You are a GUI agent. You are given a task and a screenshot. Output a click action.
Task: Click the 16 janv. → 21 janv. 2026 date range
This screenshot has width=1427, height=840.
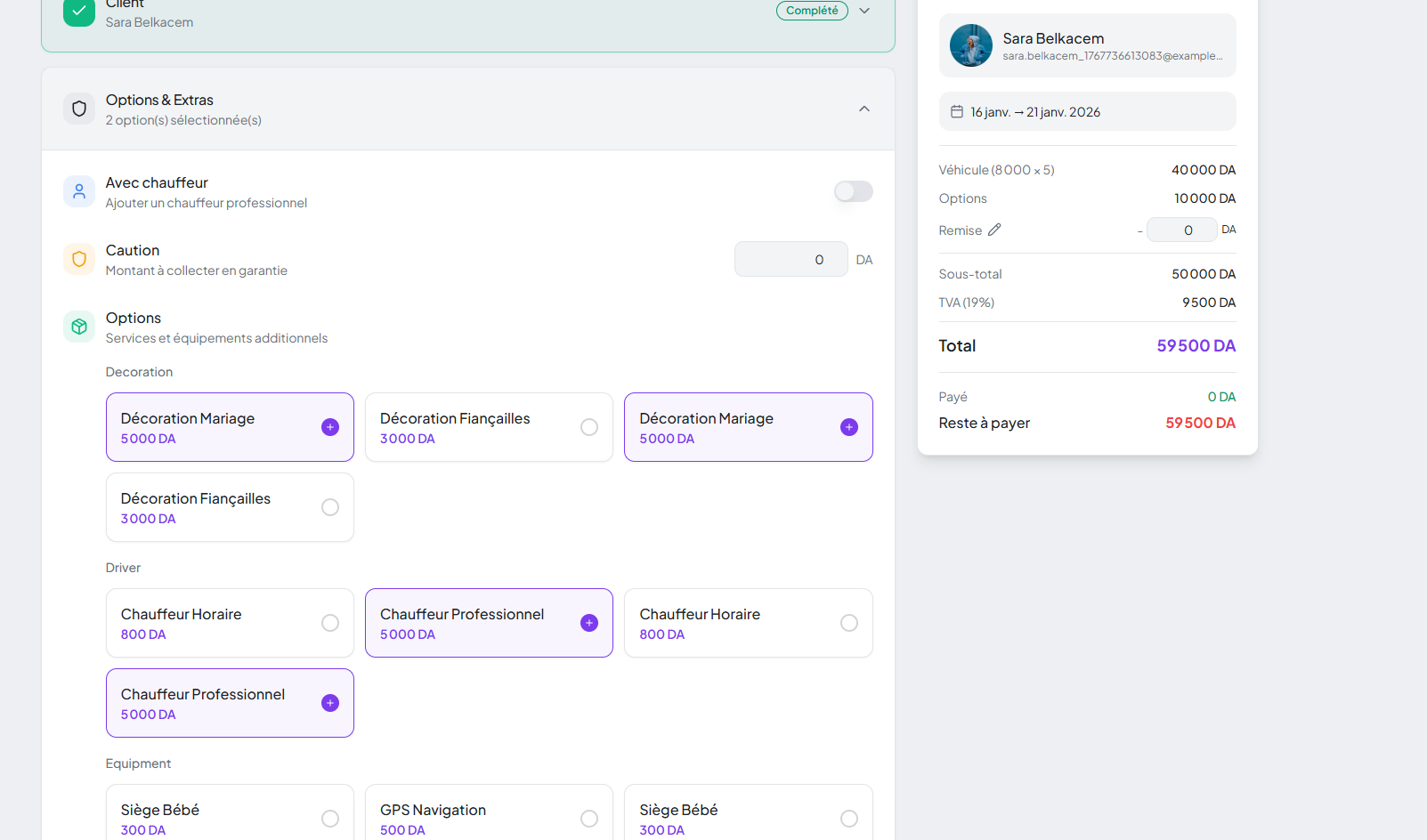click(1035, 112)
